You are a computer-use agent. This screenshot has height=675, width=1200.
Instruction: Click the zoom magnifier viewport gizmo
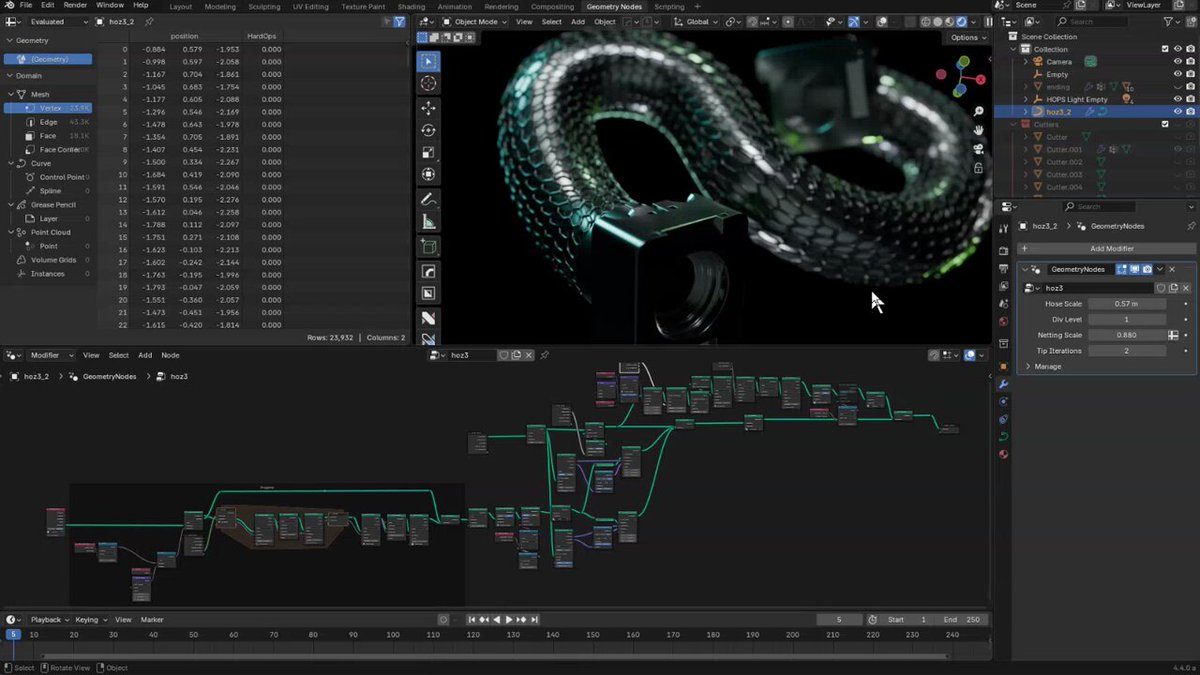(x=978, y=112)
